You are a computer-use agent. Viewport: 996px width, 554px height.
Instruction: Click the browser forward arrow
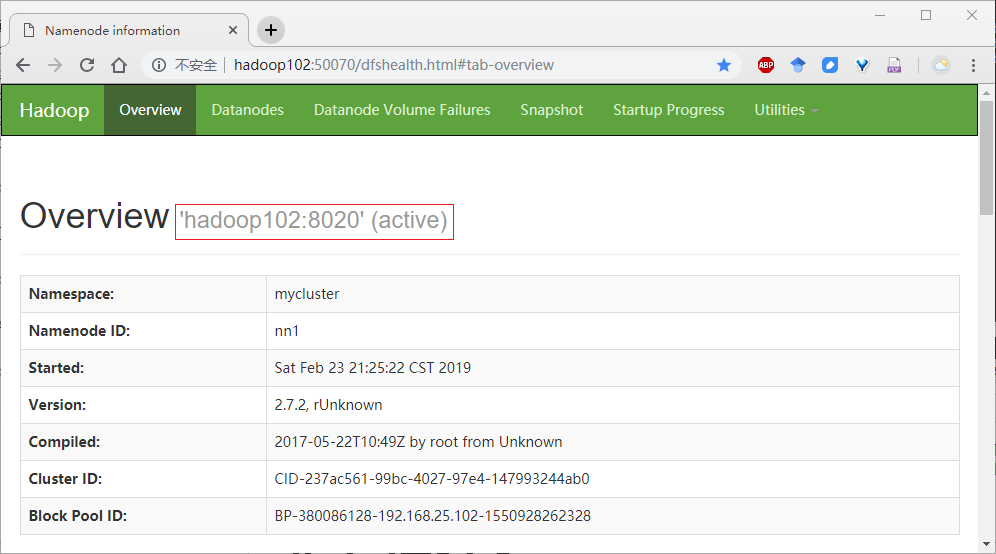(55, 65)
